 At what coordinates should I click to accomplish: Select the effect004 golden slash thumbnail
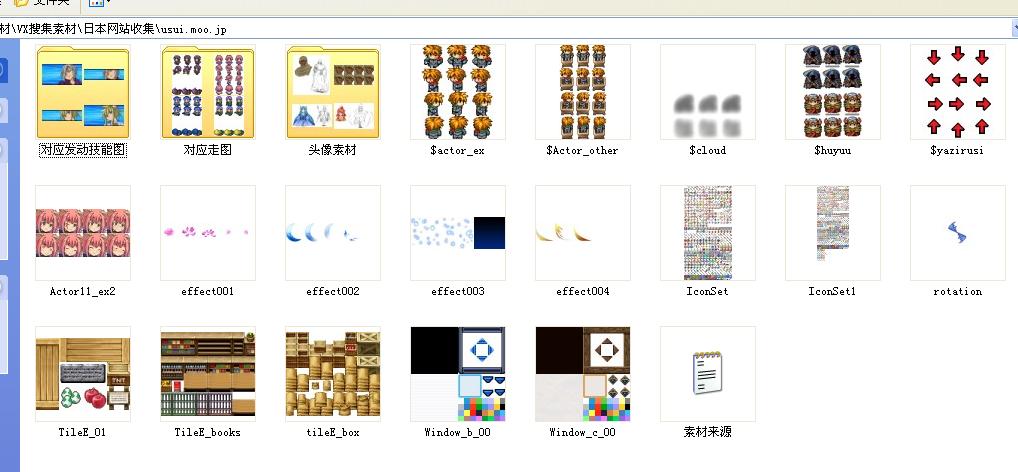(582, 233)
